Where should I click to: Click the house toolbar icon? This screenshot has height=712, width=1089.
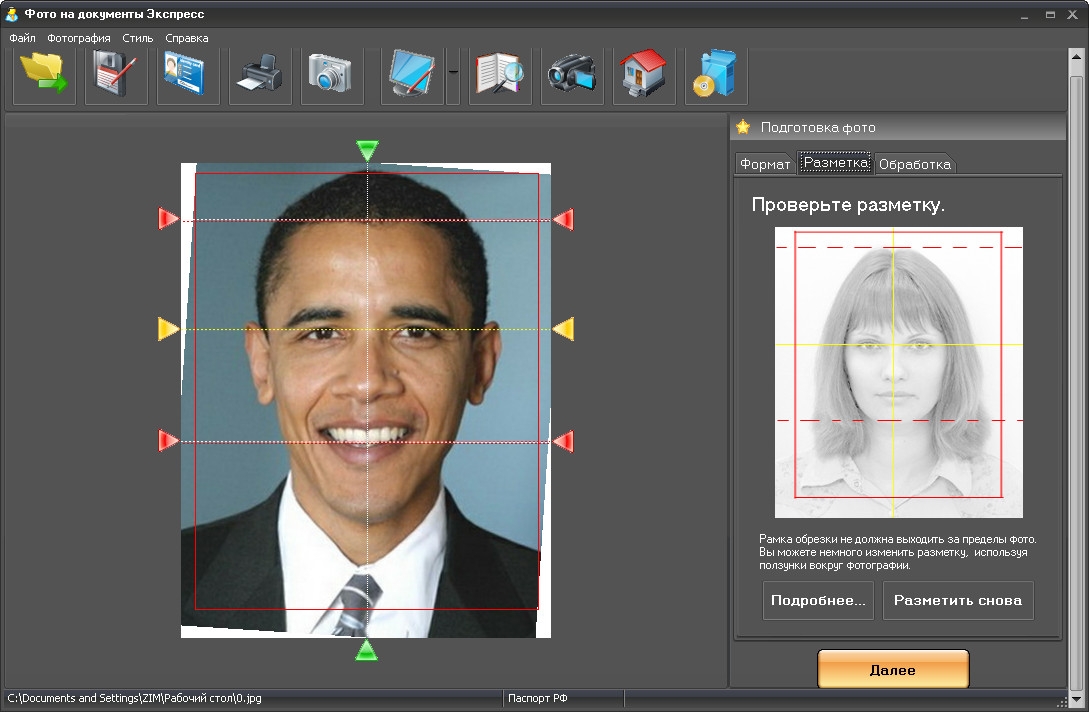pyautogui.click(x=644, y=74)
